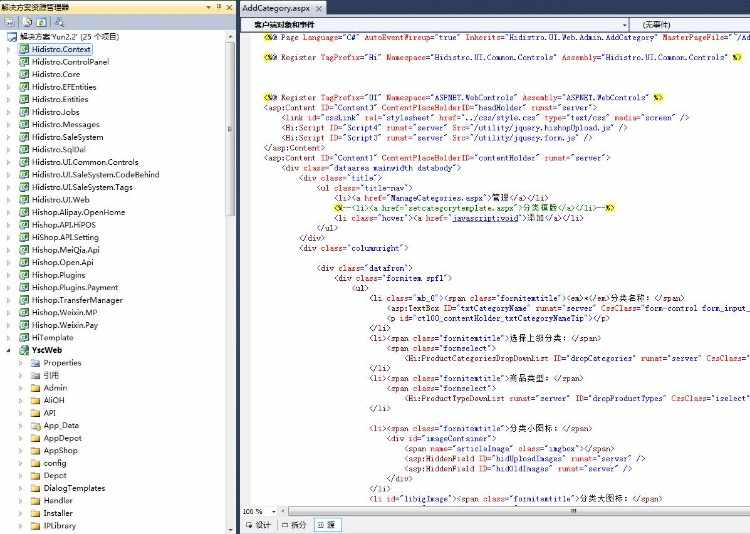
Task: Select Hishop.Open.Api project
Action: (x=63, y=262)
